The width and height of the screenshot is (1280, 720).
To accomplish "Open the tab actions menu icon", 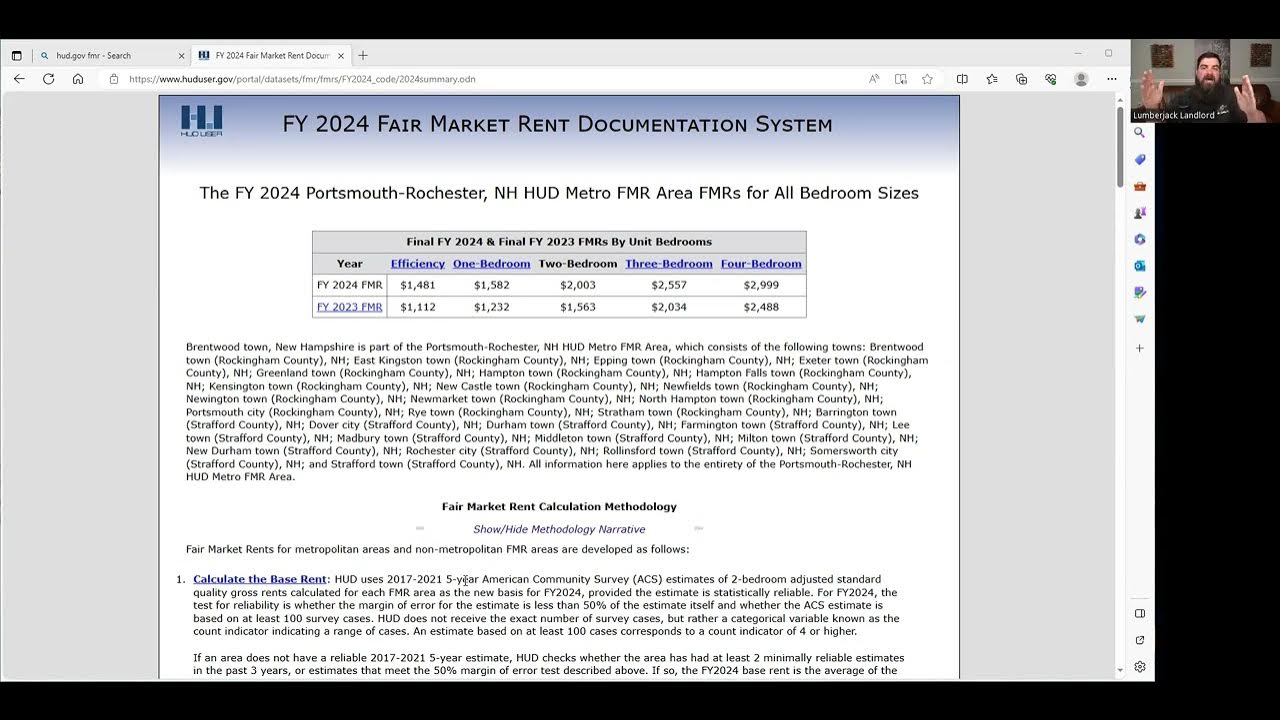I will tap(16, 56).
